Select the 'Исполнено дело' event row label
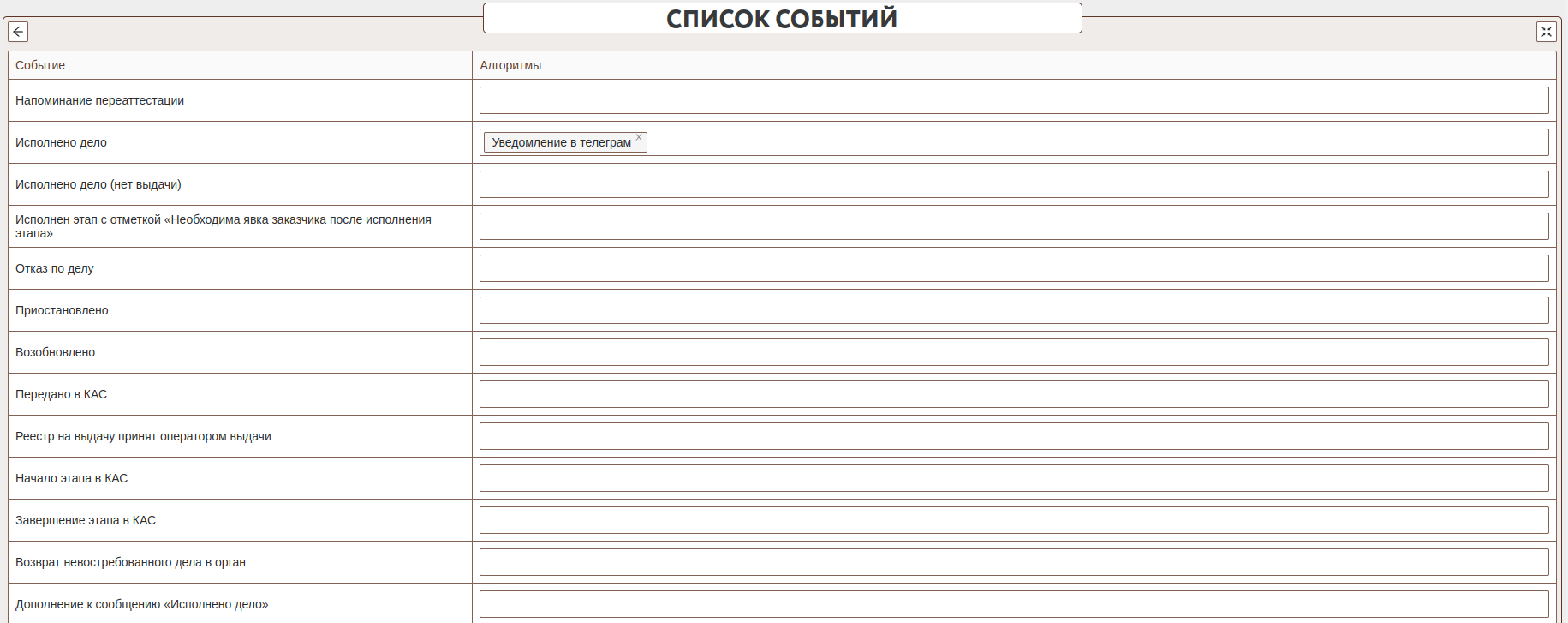This screenshot has height=623, width=1568. point(61,142)
